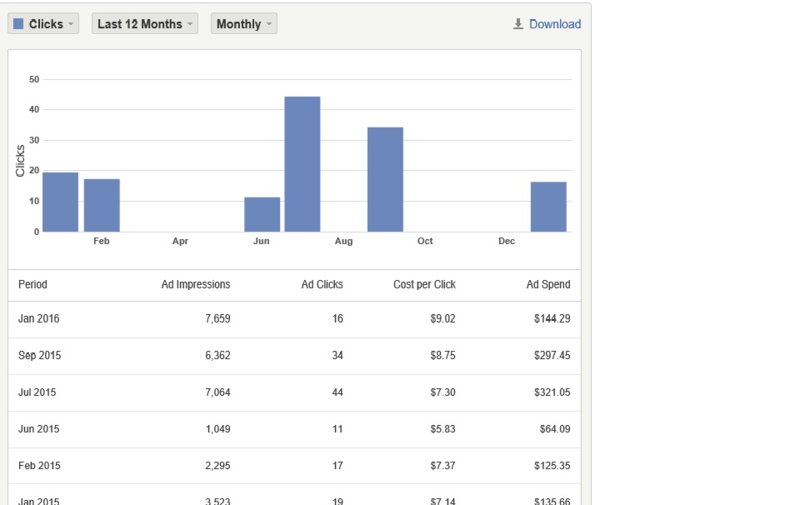Sort by Cost per Click header
This screenshot has width=800, height=505.
coord(424,285)
